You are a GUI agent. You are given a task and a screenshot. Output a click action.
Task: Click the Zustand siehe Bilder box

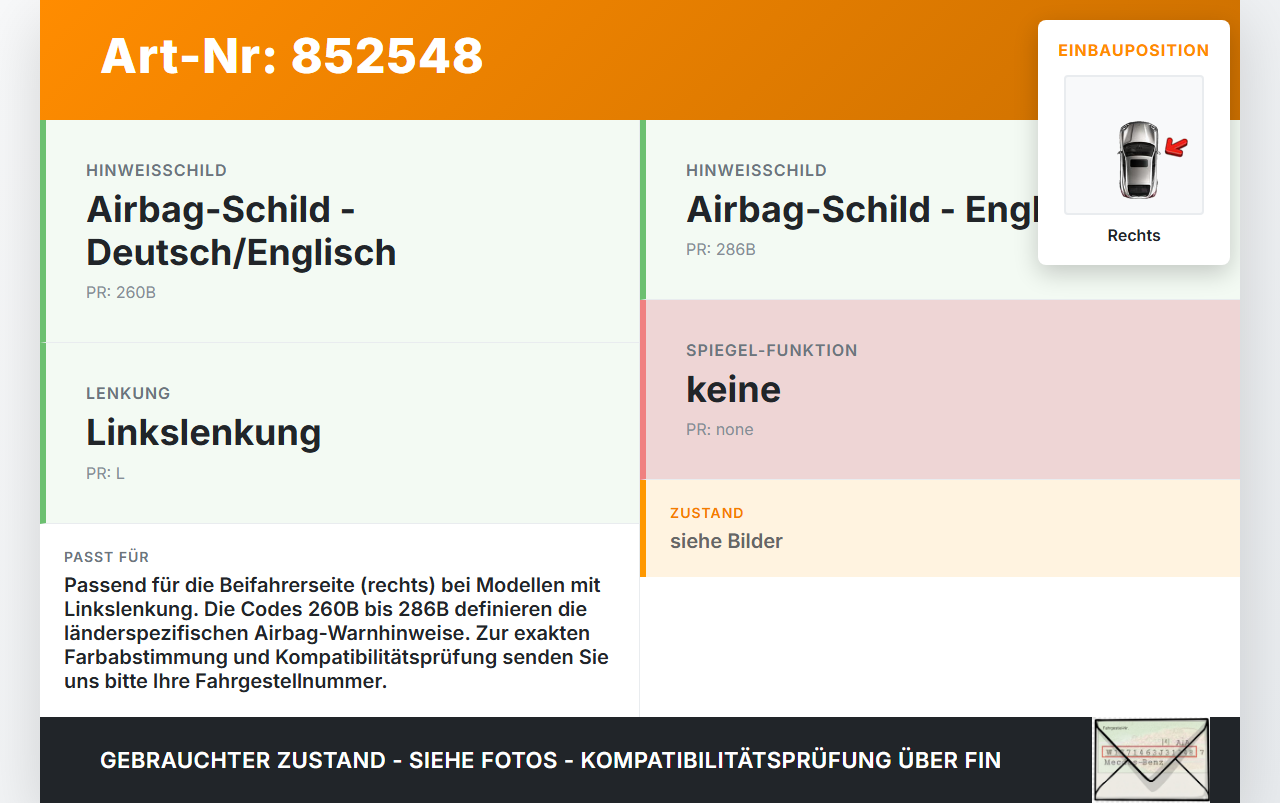940,528
